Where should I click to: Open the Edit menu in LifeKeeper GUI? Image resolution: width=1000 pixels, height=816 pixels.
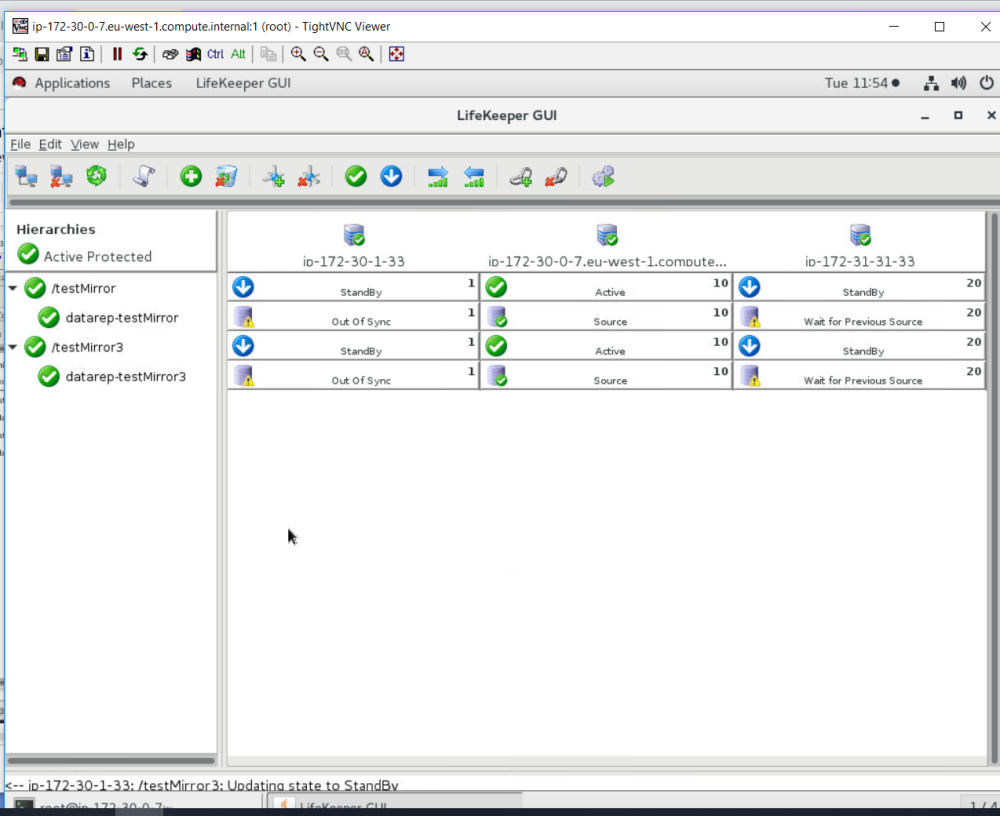point(50,144)
